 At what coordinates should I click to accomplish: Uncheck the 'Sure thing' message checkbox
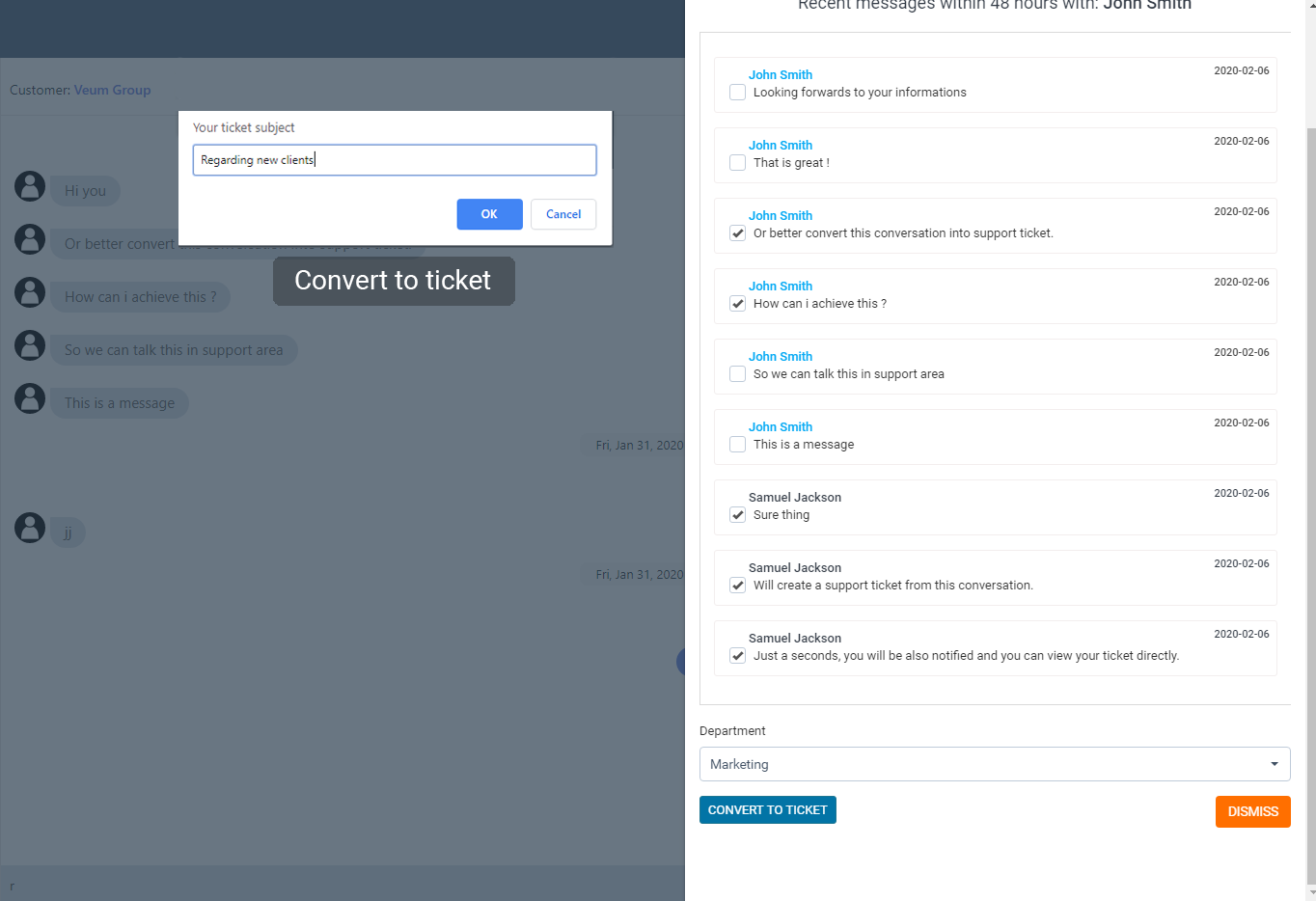click(x=738, y=515)
